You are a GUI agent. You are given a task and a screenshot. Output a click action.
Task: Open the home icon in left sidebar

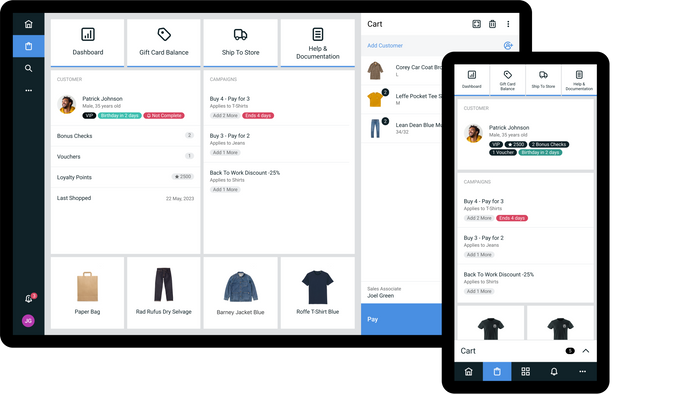pos(29,24)
